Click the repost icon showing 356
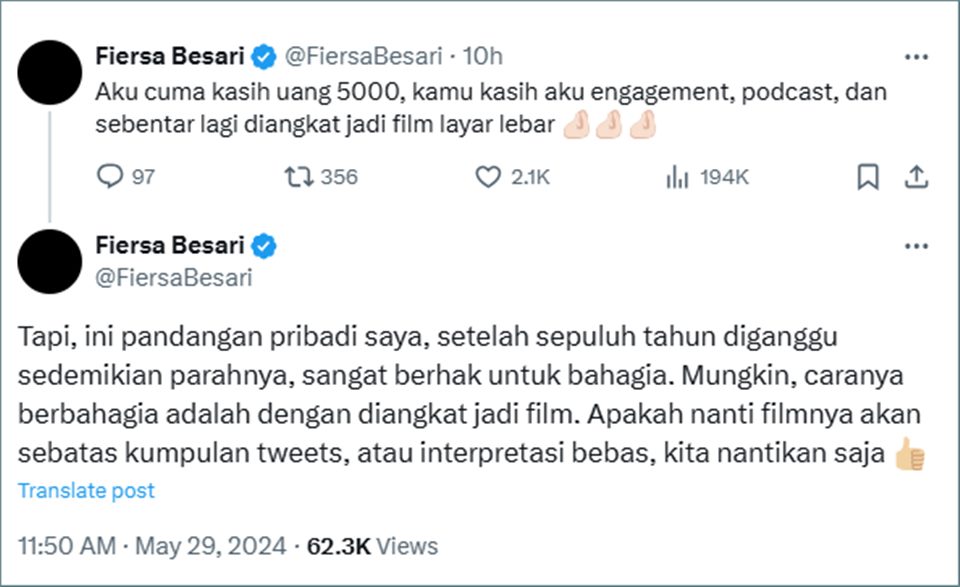 tap(296, 177)
